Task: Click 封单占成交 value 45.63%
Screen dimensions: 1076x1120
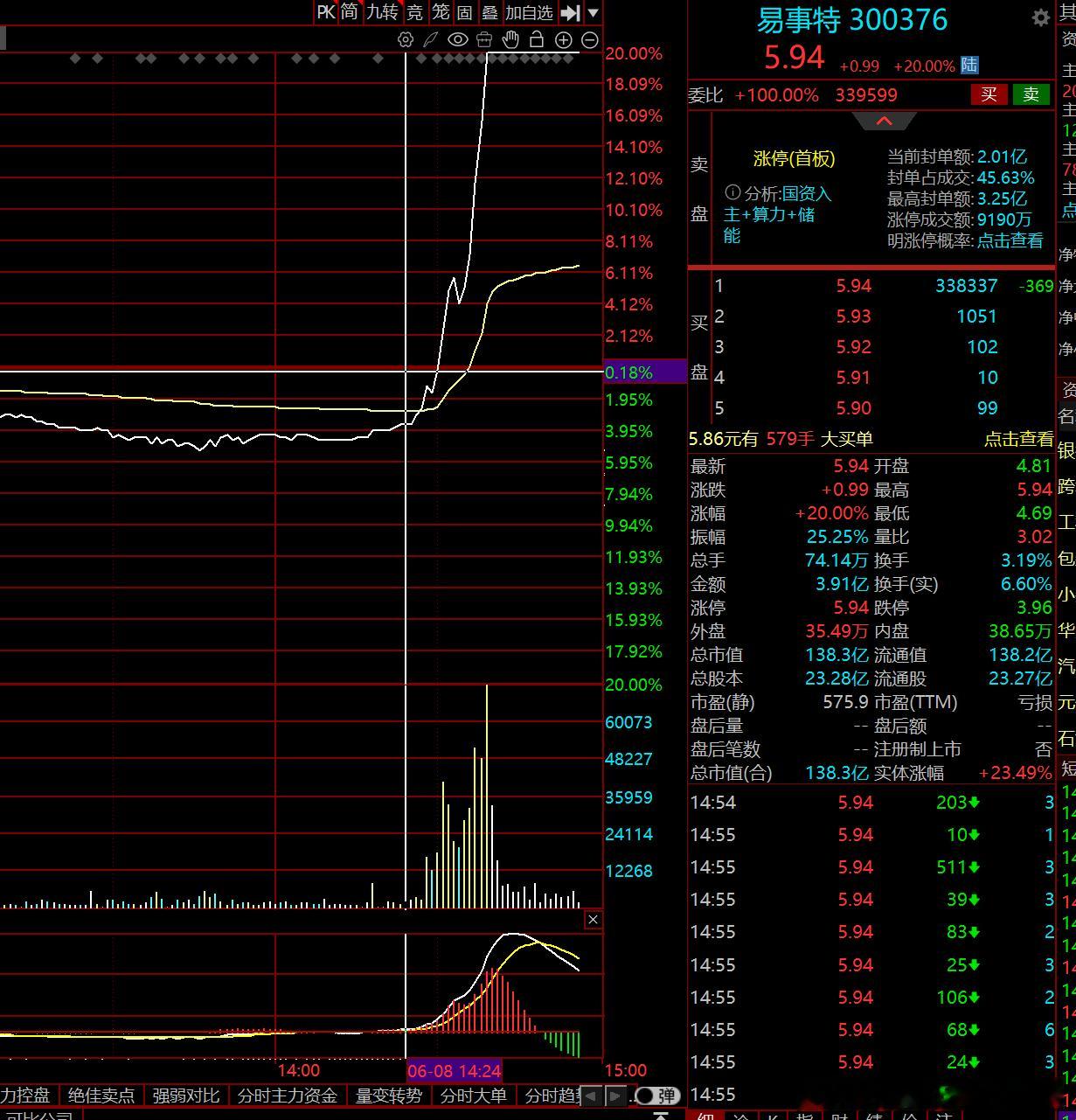Action: tap(1005, 177)
